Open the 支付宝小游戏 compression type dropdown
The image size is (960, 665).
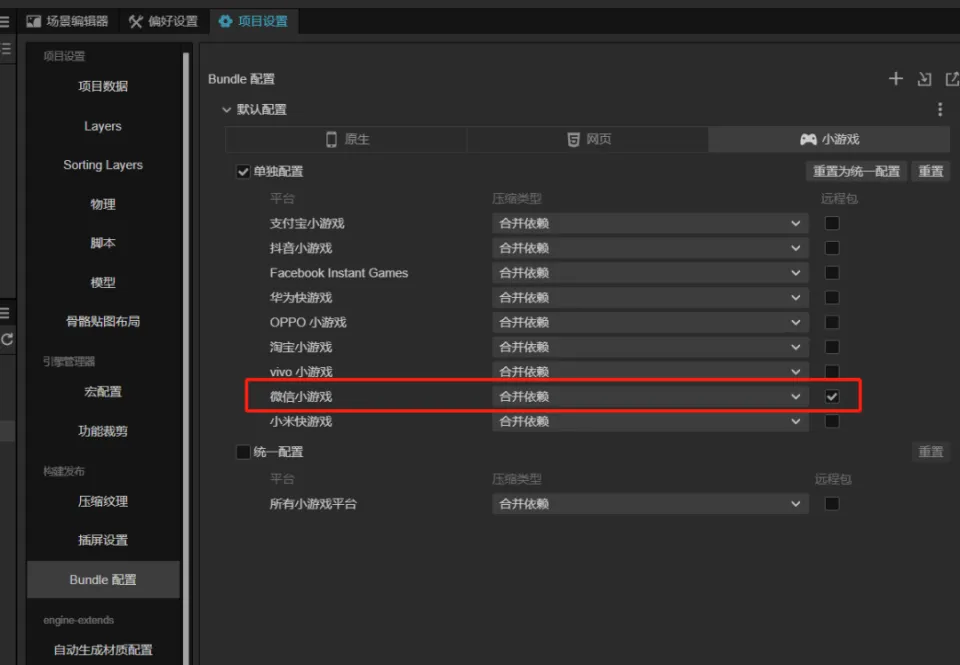650,223
